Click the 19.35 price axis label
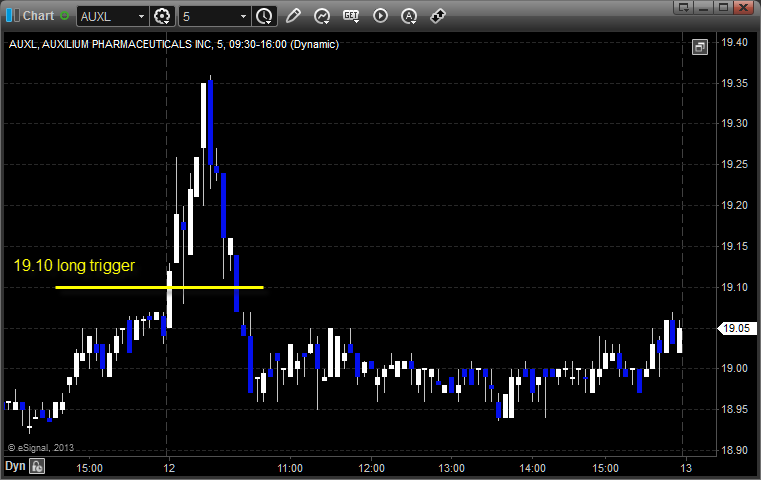This screenshot has width=761, height=480. click(x=734, y=83)
